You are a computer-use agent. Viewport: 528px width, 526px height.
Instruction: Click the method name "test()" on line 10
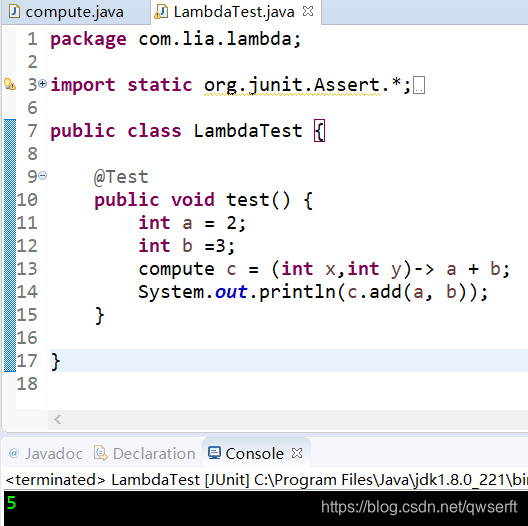pos(258,200)
